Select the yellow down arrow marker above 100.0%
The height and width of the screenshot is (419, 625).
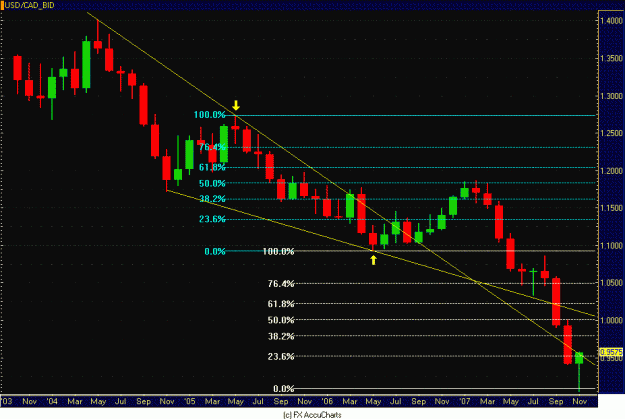point(236,105)
